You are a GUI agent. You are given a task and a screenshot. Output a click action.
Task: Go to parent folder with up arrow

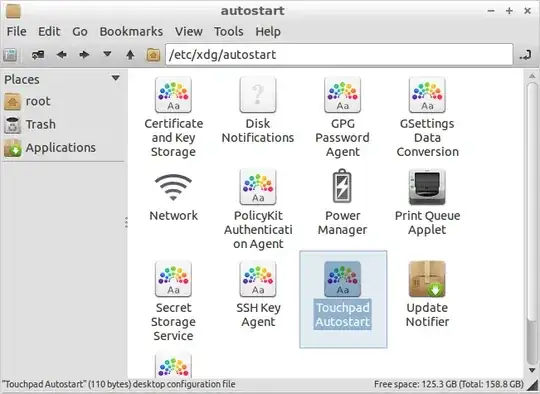(130, 54)
